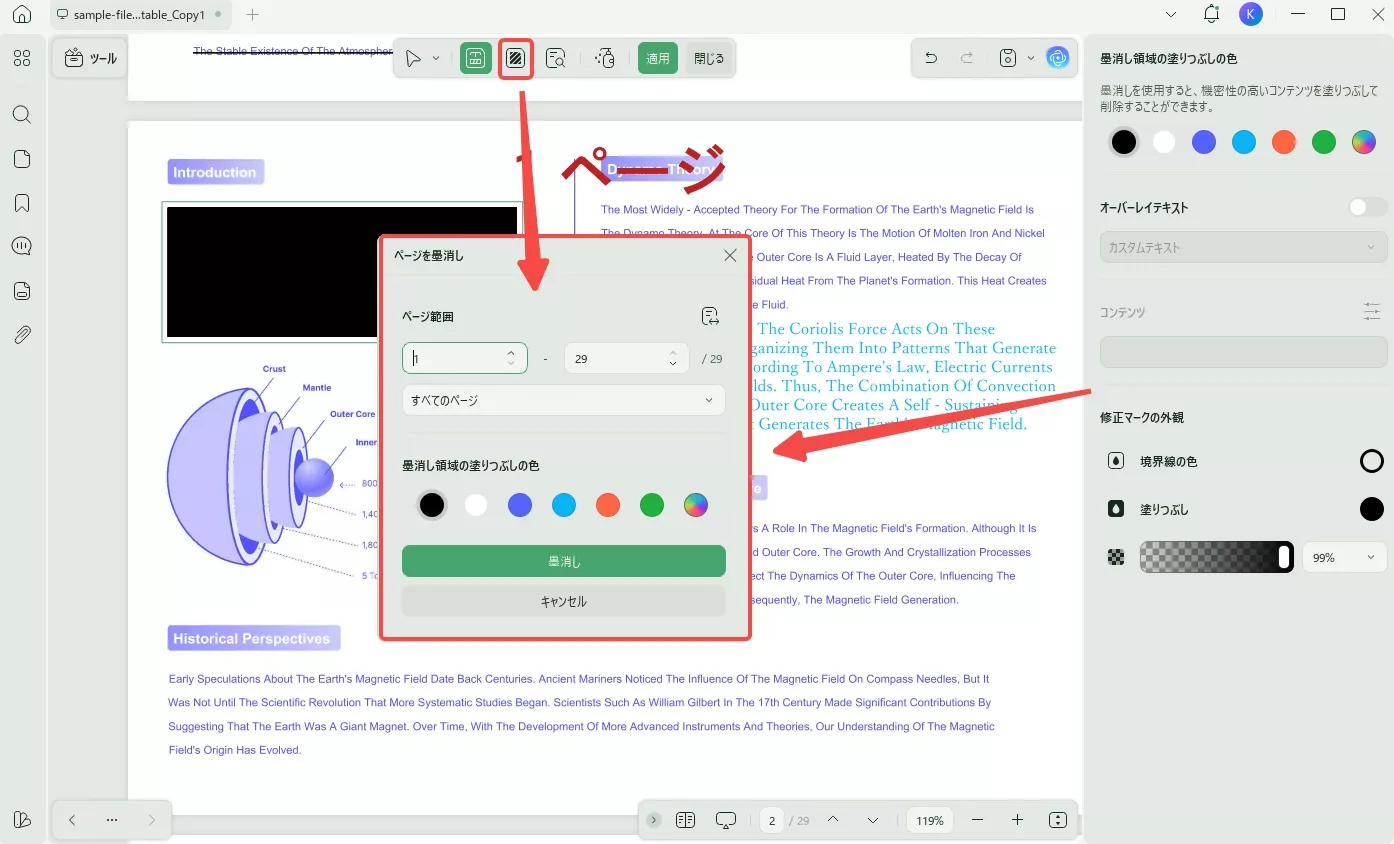
Task: Open the すべてのページ dropdown
Action: click(x=563, y=399)
